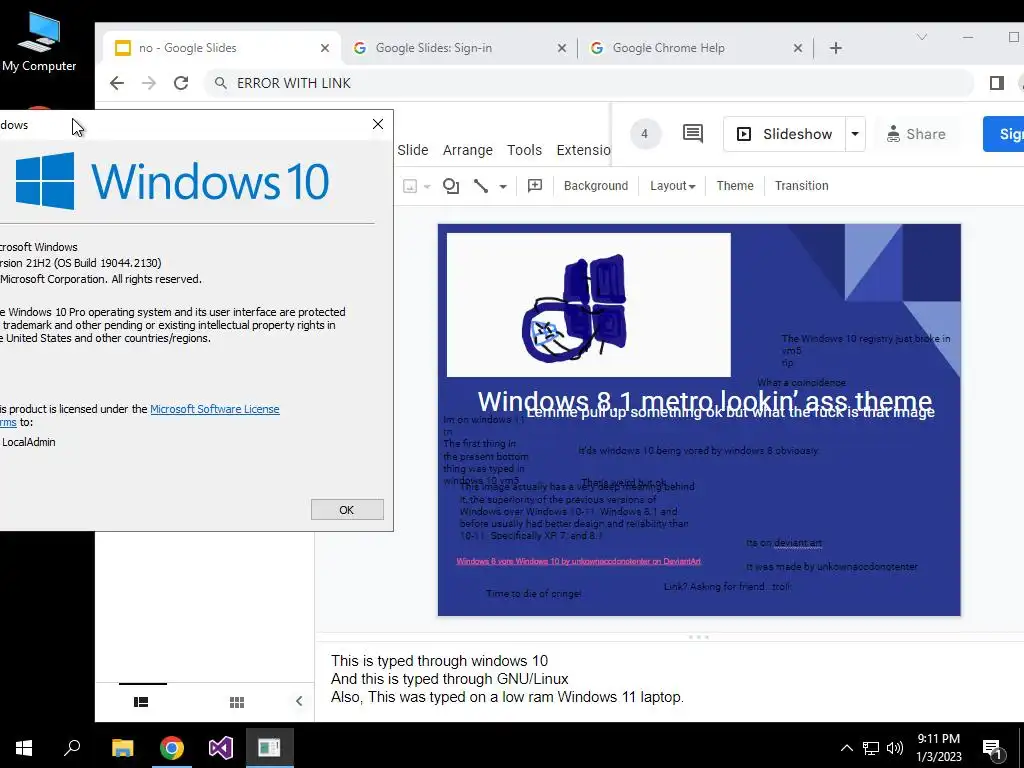Click the blue Sign in button
Viewport: 1024px width, 768px height.
point(1004,134)
